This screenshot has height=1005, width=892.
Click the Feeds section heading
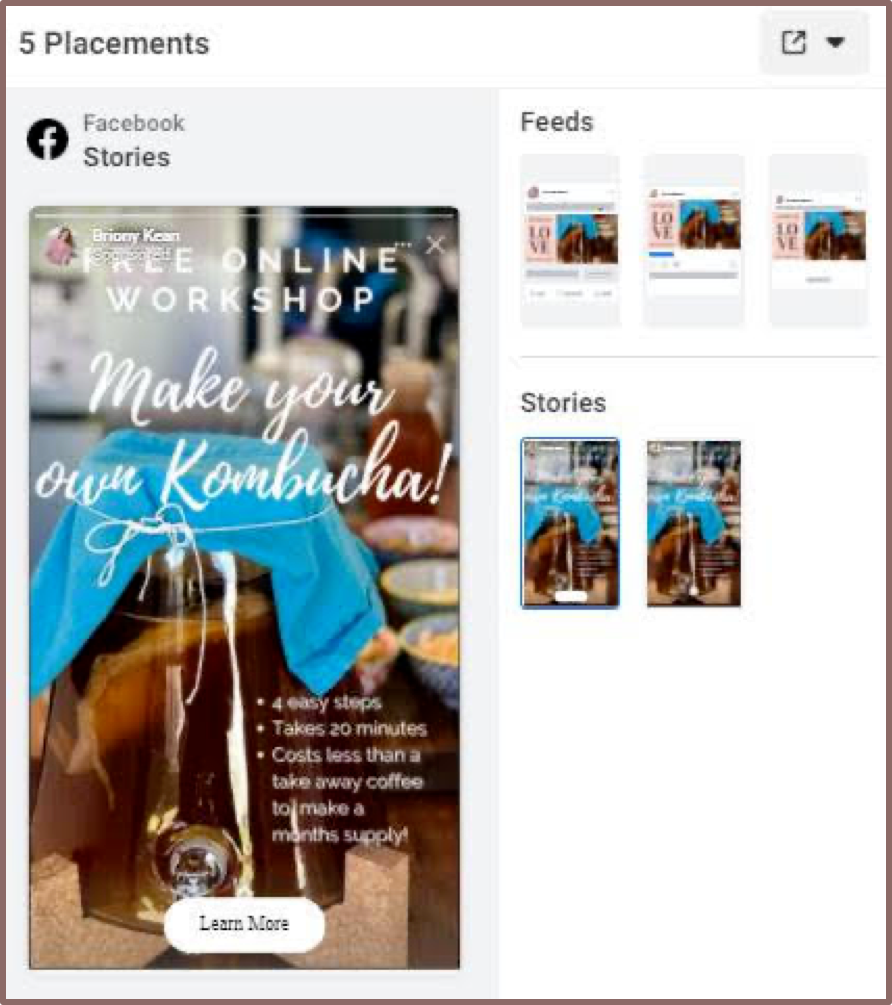click(557, 122)
